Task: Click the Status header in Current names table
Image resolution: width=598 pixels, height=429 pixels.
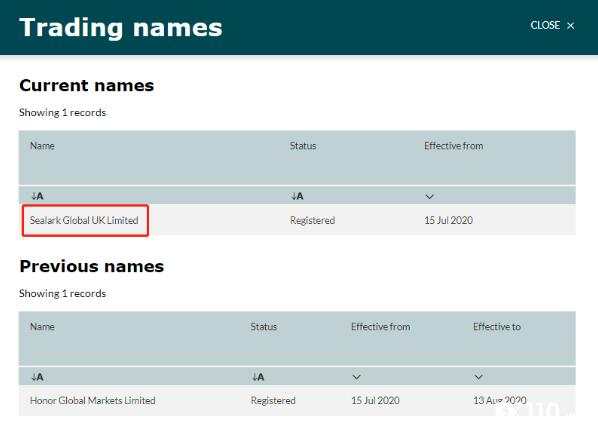Action: click(303, 146)
